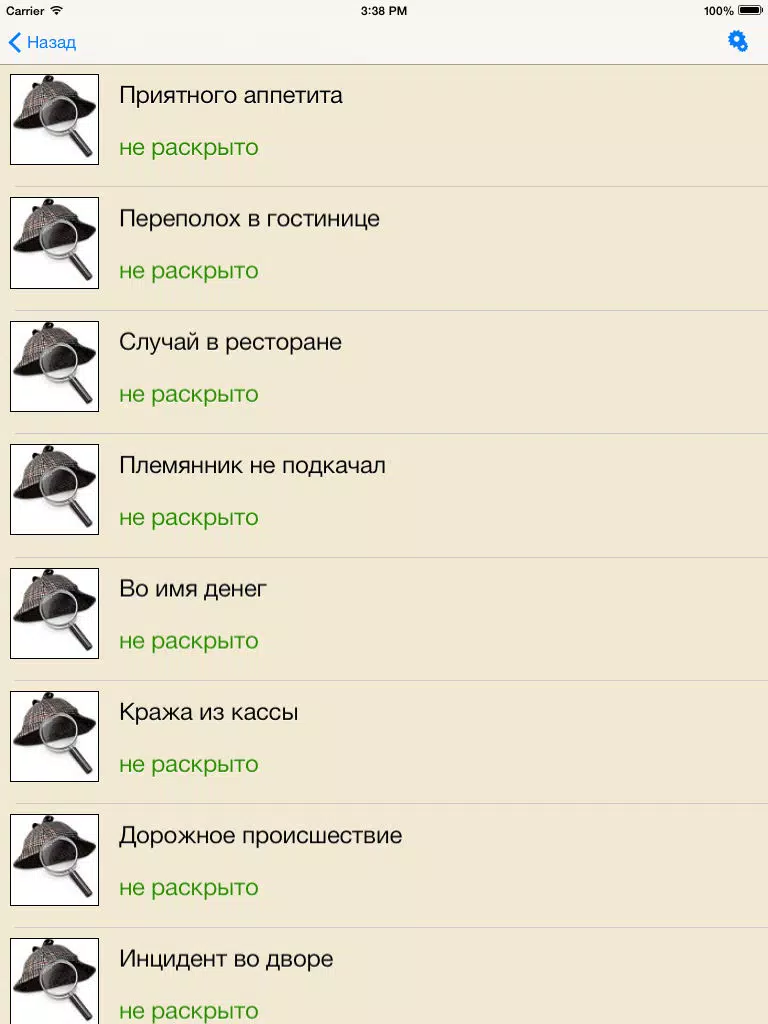
Task: Open the Во имя денег case
Action: coord(193,589)
